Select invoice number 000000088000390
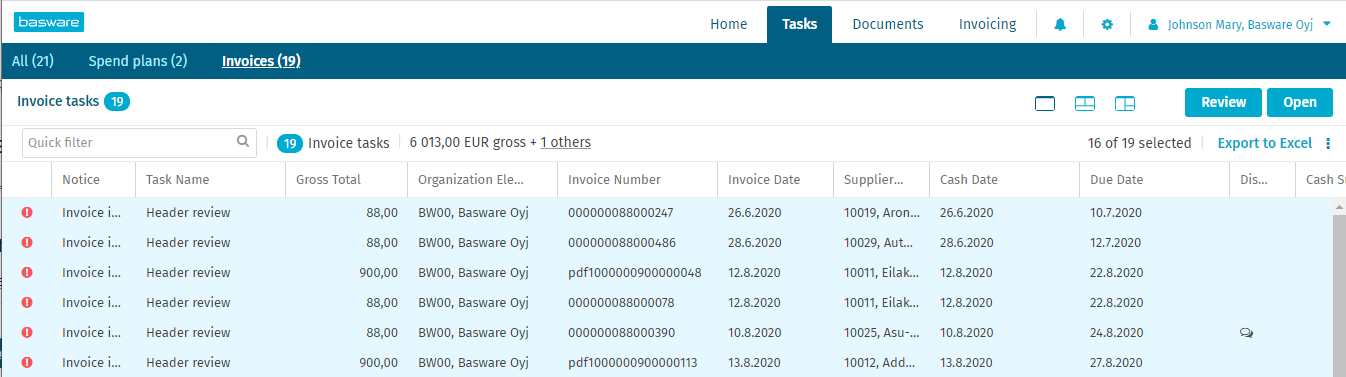1346x377 pixels. (621, 332)
